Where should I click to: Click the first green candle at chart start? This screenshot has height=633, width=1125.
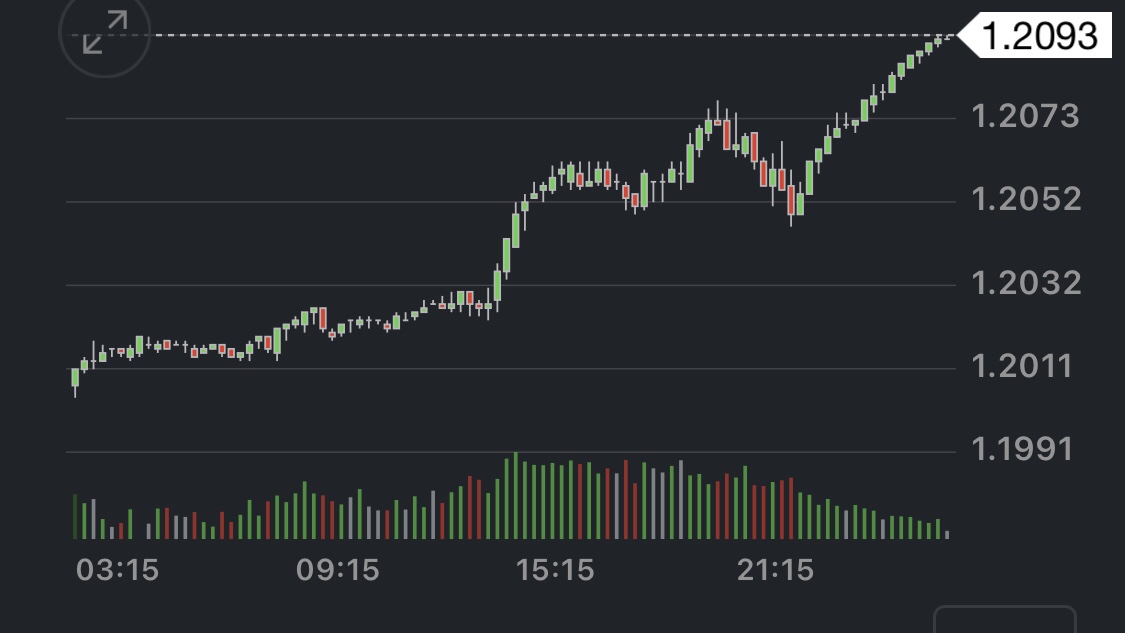pos(75,377)
